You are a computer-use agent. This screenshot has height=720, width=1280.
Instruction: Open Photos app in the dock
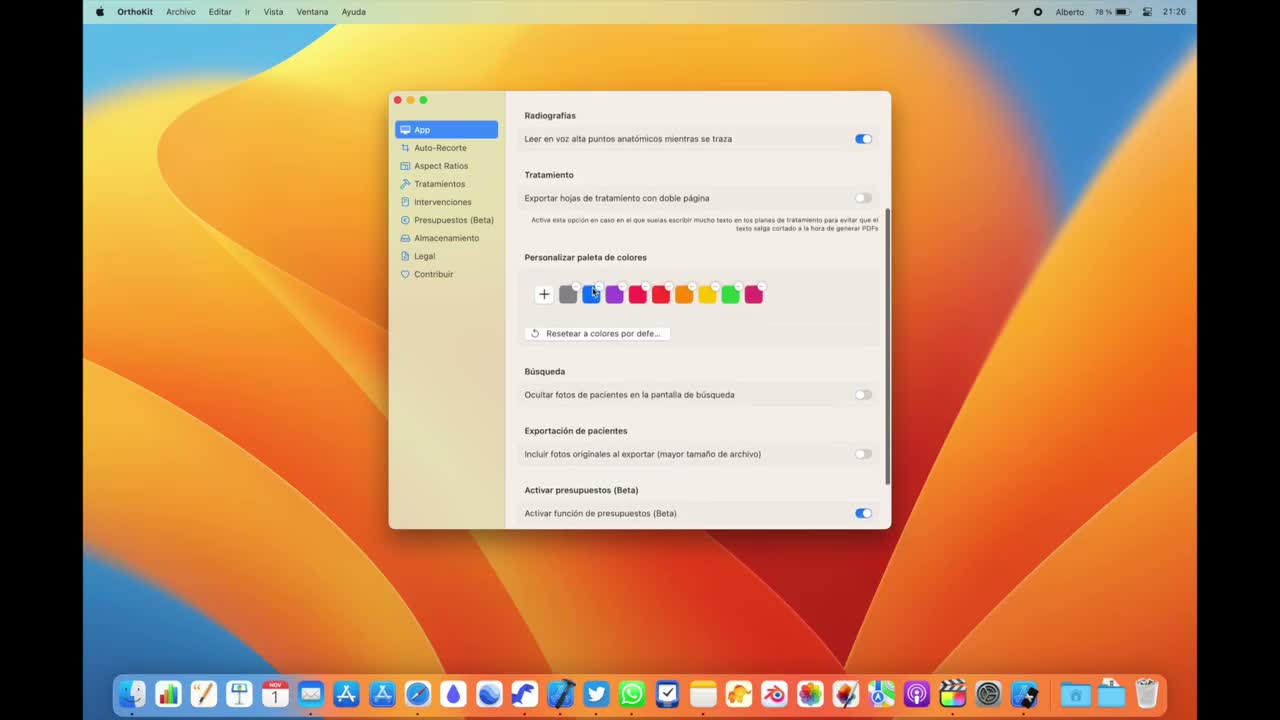pyautogui.click(x=810, y=693)
